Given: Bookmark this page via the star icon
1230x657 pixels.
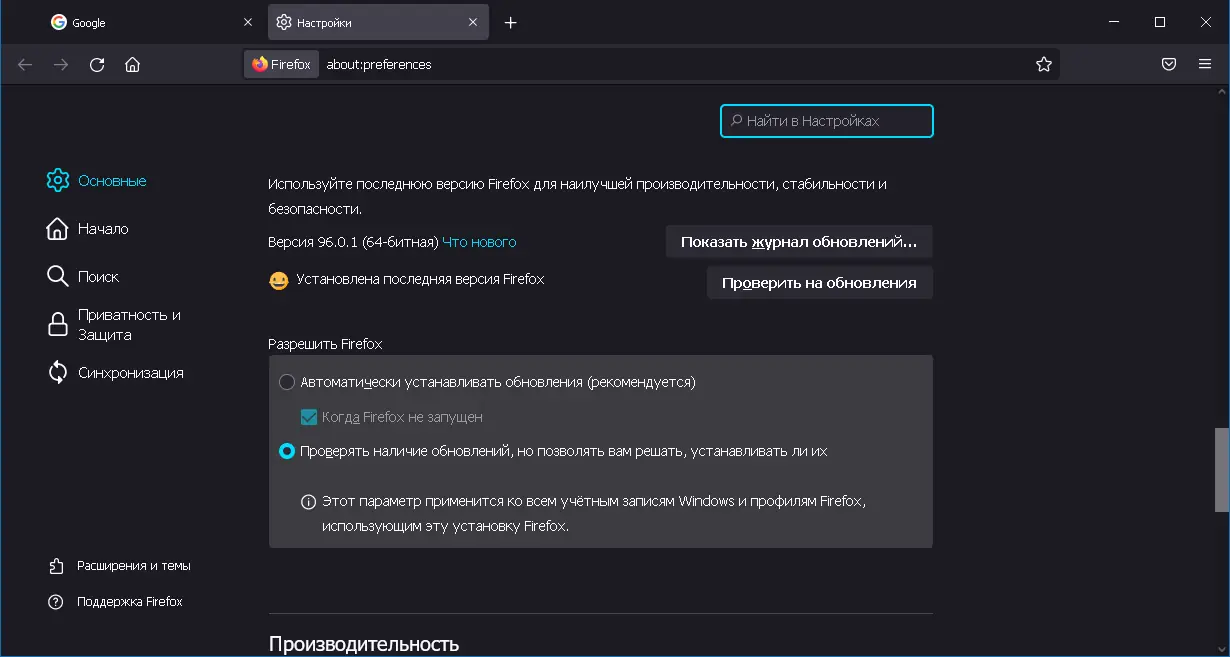Looking at the screenshot, I should tap(1045, 63).
